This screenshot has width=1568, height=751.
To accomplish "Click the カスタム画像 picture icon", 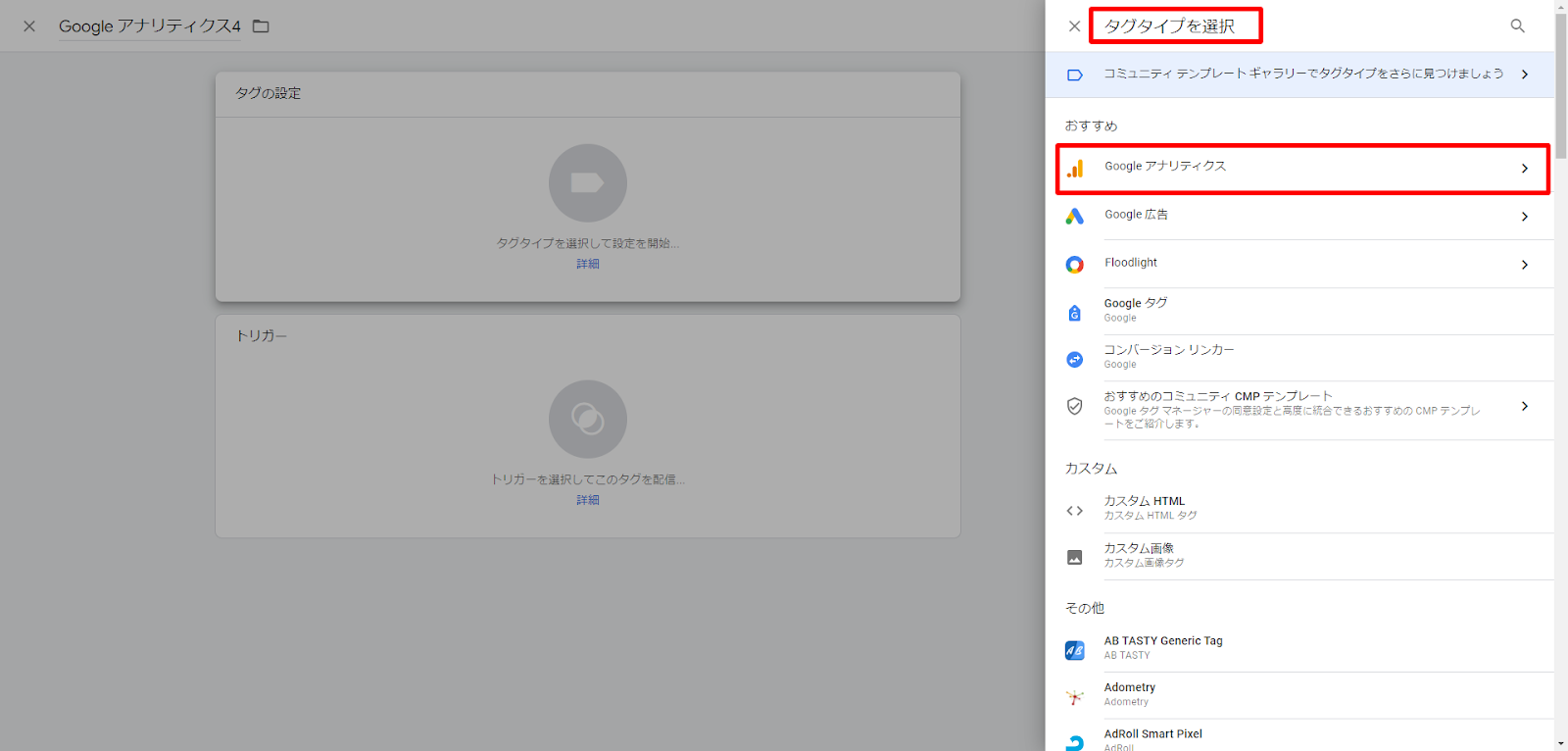I will (x=1075, y=558).
